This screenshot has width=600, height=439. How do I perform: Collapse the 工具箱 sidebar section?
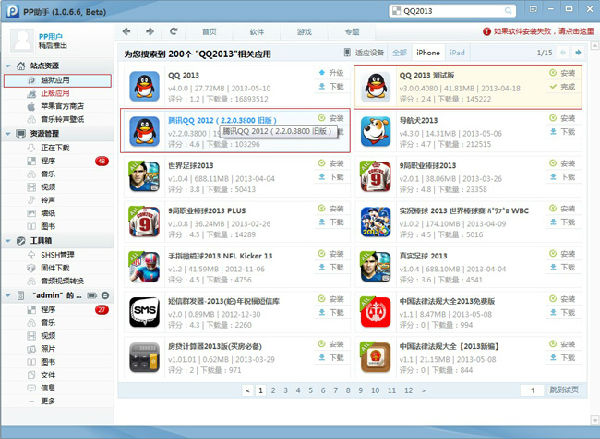(8, 241)
